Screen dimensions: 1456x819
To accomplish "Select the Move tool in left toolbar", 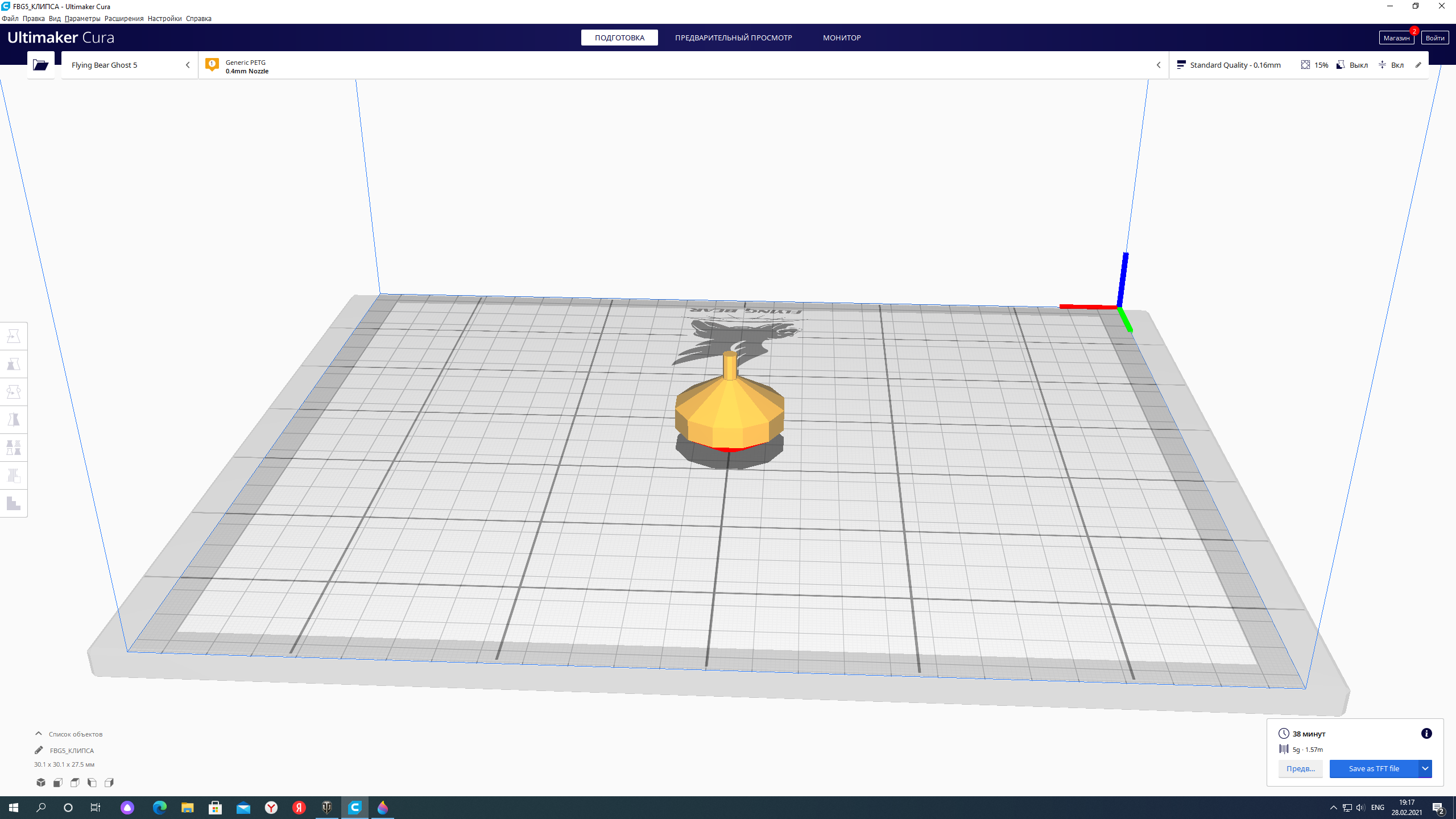I will tap(14, 336).
